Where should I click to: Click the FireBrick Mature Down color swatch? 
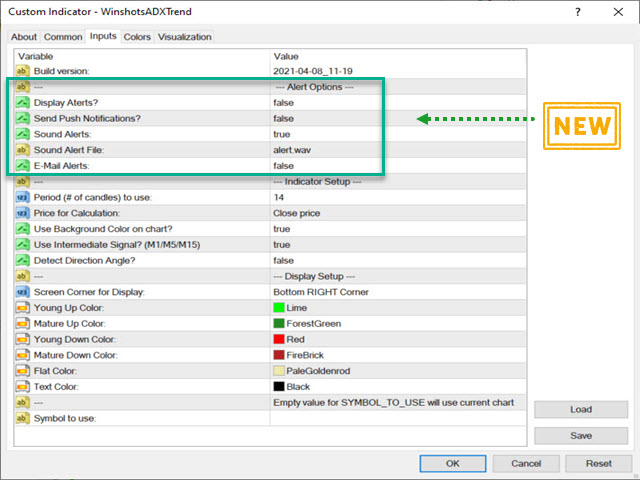(x=279, y=355)
